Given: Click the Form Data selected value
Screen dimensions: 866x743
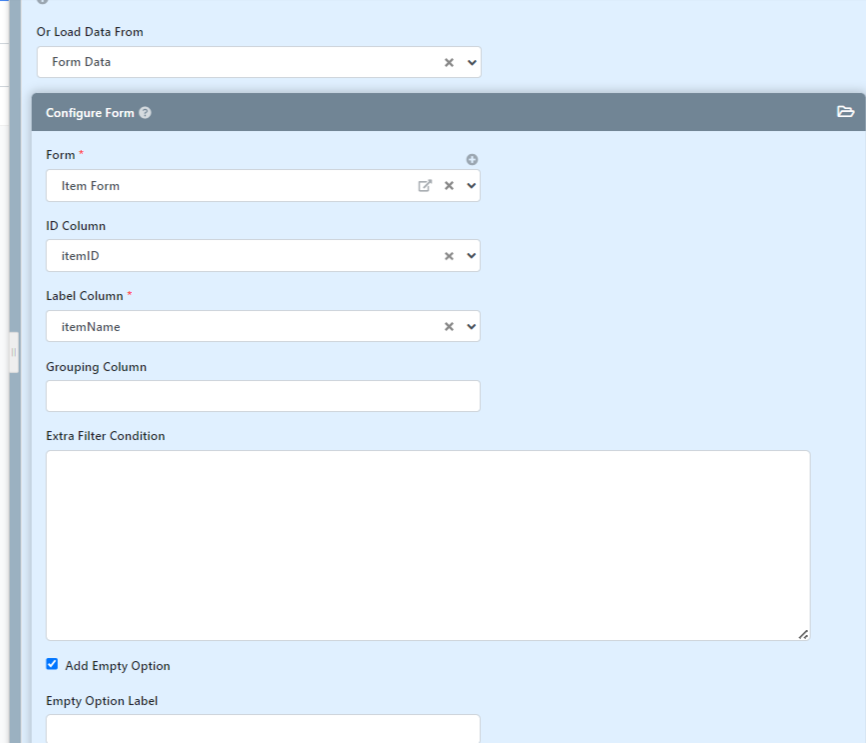Looking at the screenshot, I should [81, 62].
